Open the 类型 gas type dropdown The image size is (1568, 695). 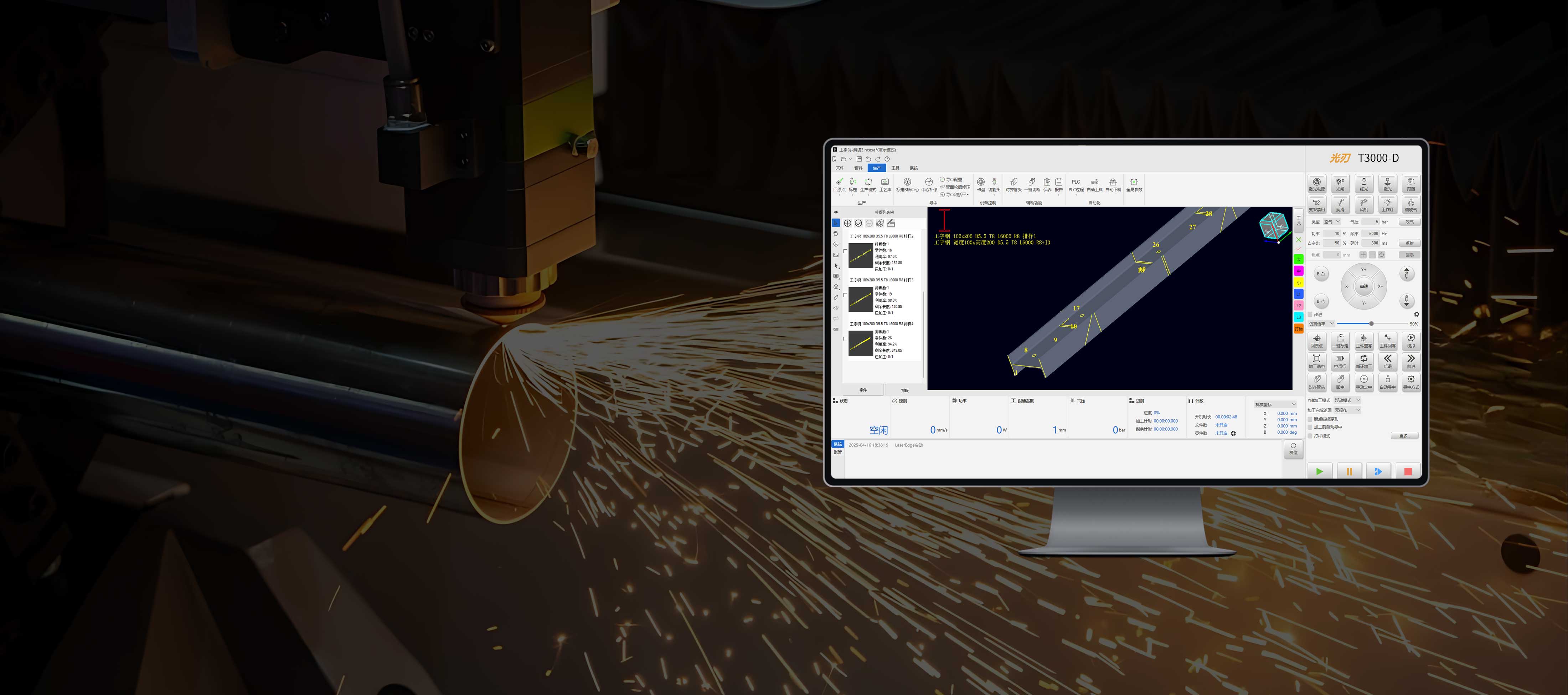tap(1332, 222)
